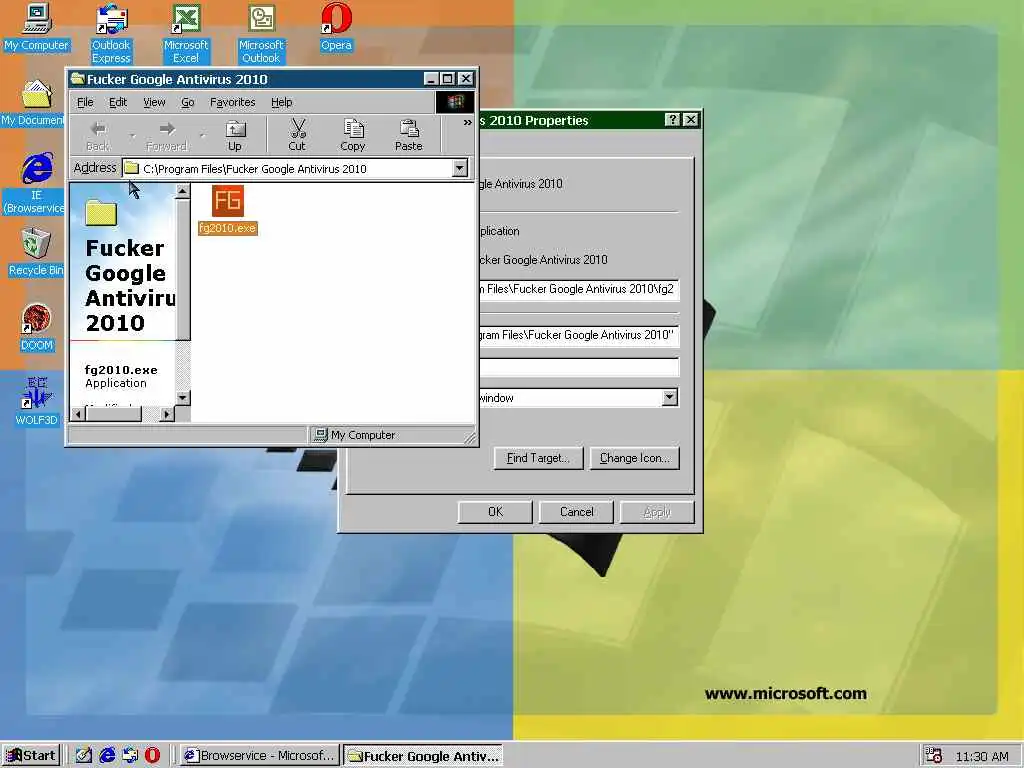Open Recycle Bin on desktop
1024x768 pixels.
pos(36,252)
